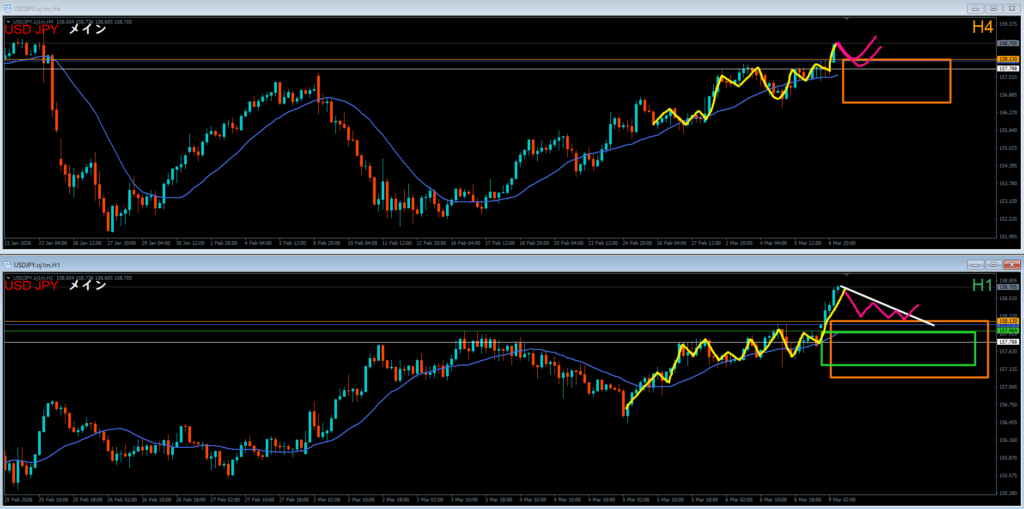1024x509 pixels.
Task: Click the chart shift marker on H4 chart
Action: [848, 18]
